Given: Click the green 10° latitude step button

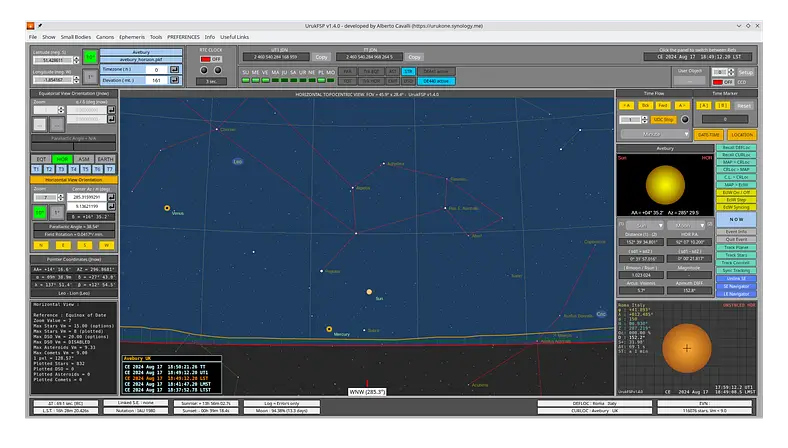Looking at the screenshot, I should (89, 58).
